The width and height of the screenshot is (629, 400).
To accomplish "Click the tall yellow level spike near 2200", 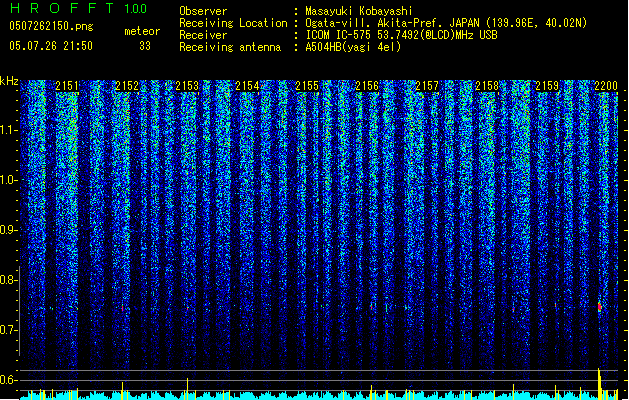I will pyautogui.click(x=599, y=384).
